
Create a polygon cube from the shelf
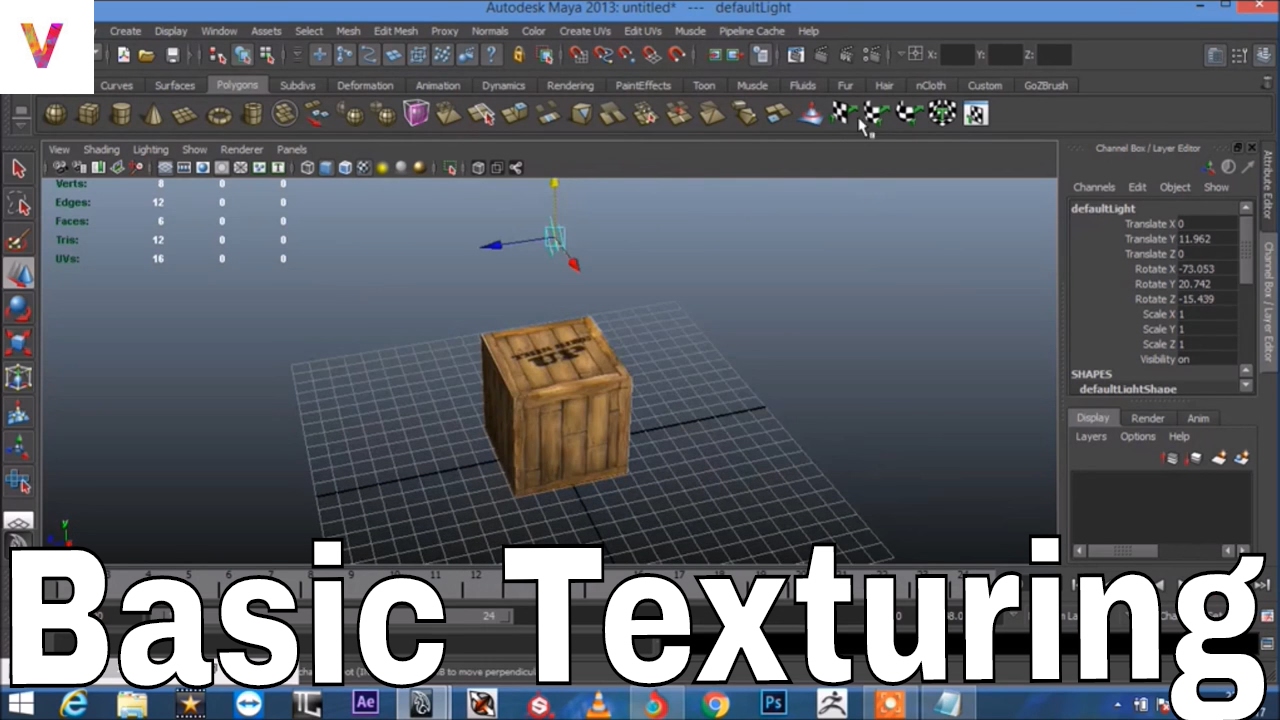[x=89, y=114]
